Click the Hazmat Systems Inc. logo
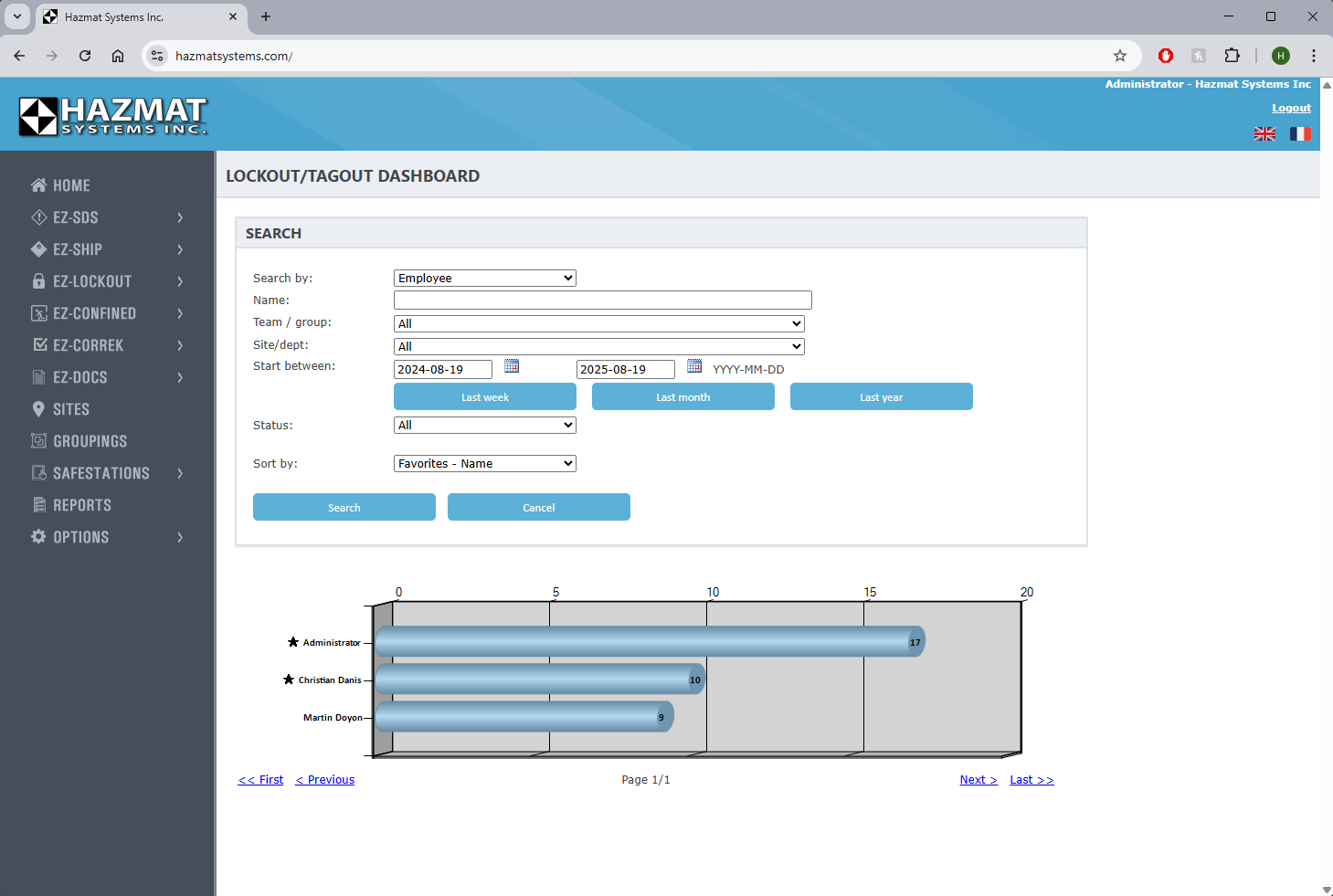Screen dimensions: 1333x896 (113, 116)
